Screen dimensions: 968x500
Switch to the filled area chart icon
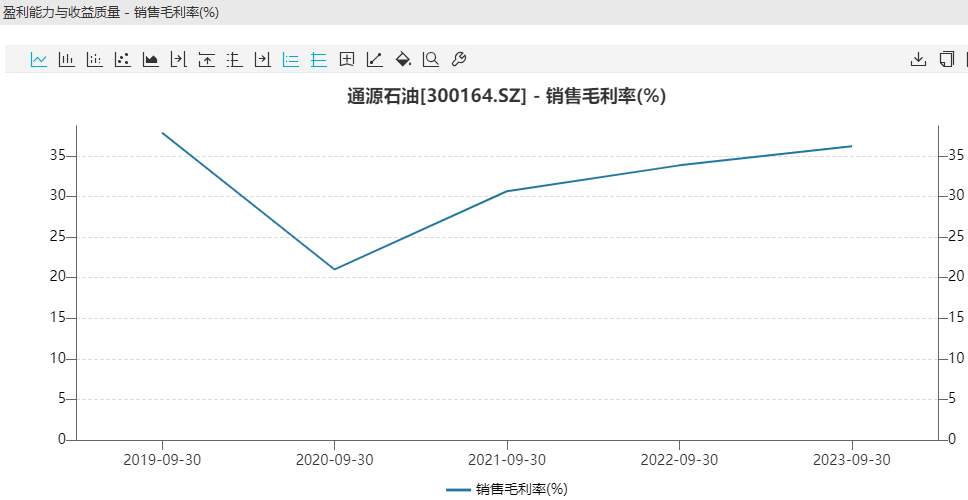click(151, 59)
